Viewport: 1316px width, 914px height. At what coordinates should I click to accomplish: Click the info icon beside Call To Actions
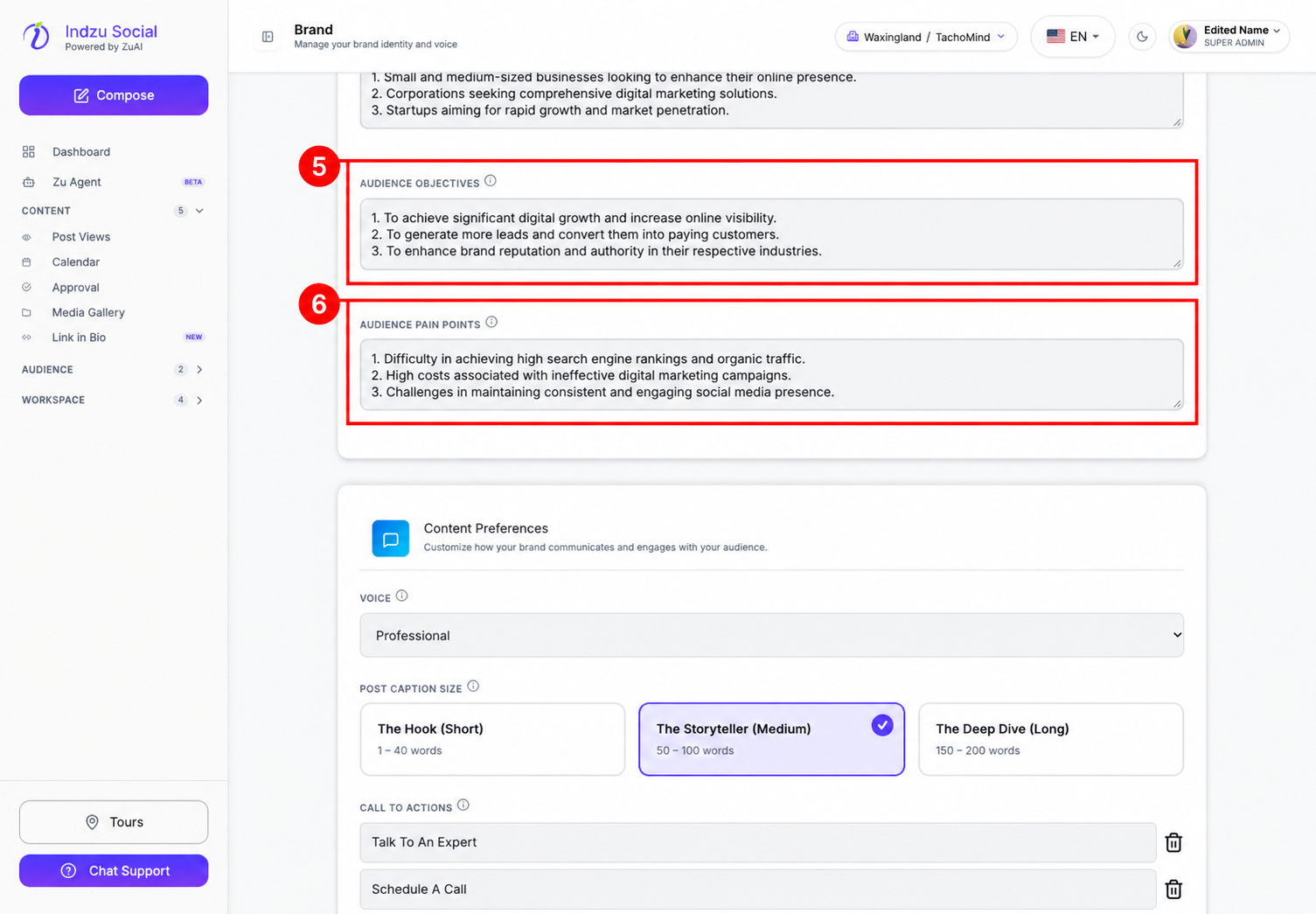(x=463, y=806)
